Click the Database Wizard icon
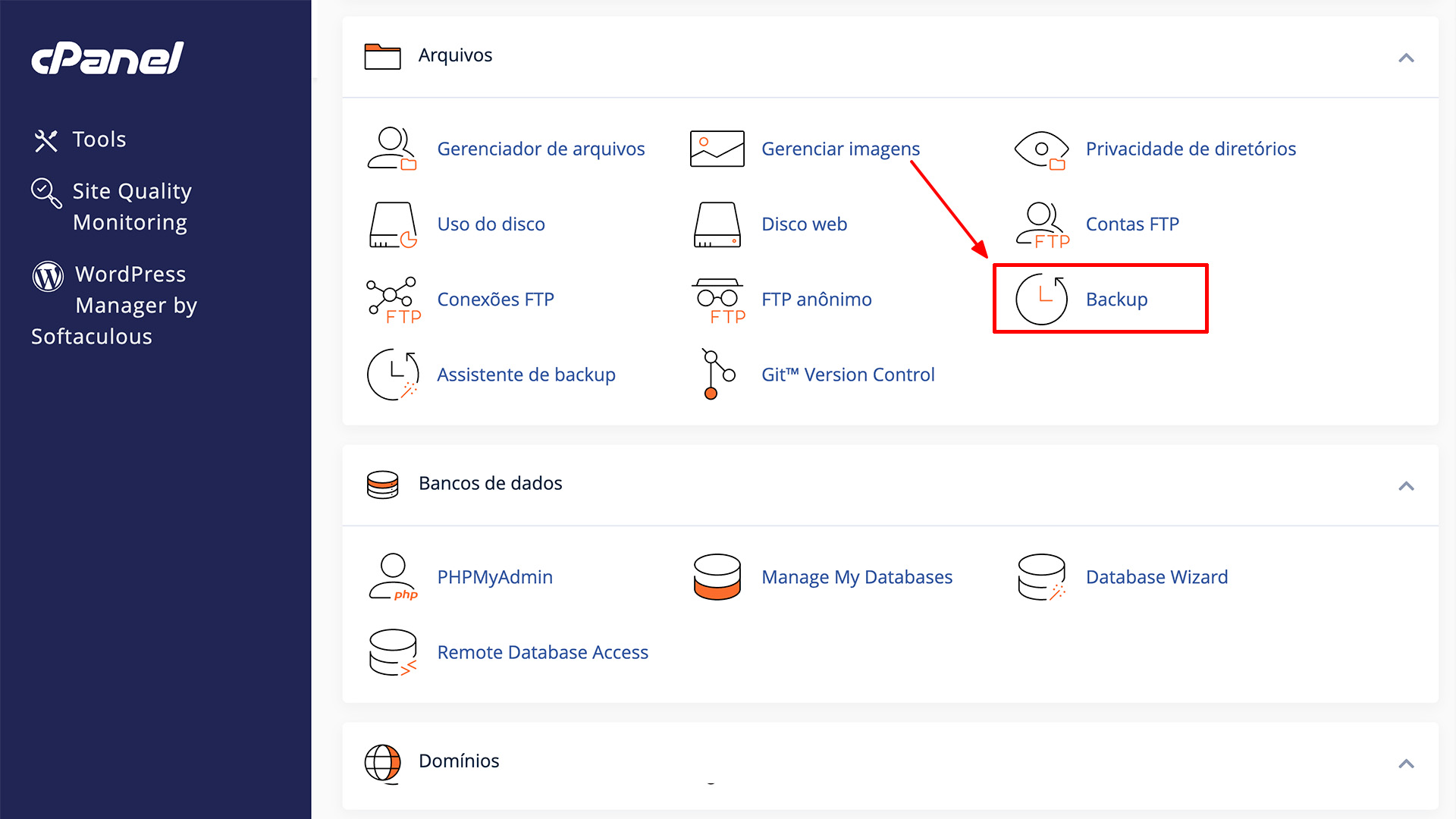This screenshot has width=1456, height=819. click(x=1042, y=577)
